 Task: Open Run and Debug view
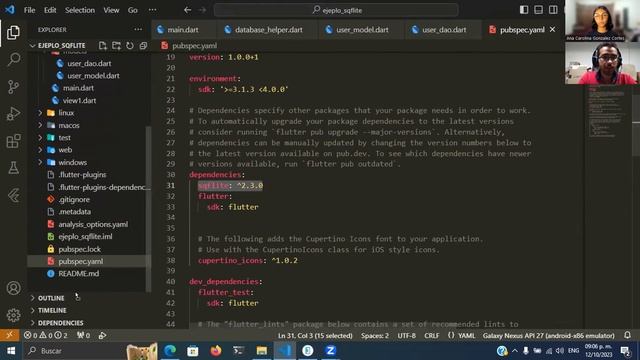(13, 114)
